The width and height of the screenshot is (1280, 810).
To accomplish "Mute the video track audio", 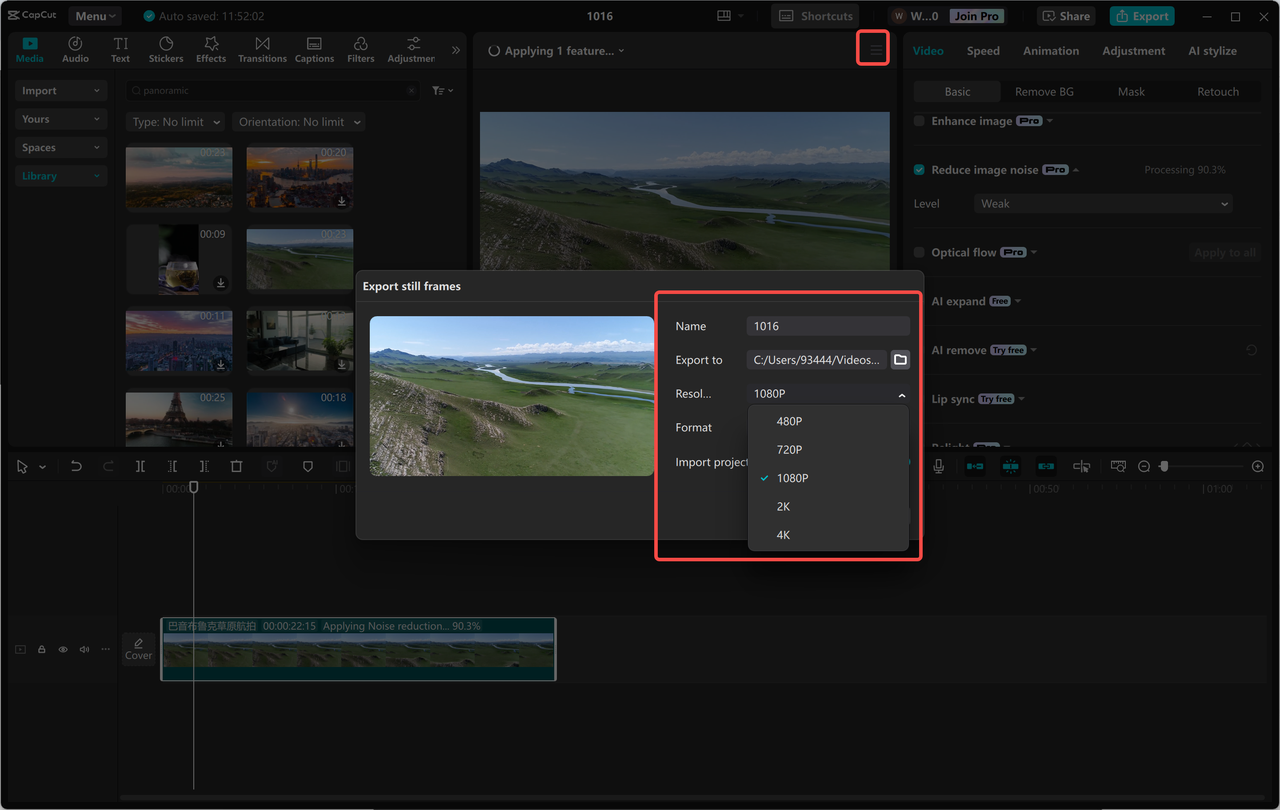I will click(x=84, y=649).
